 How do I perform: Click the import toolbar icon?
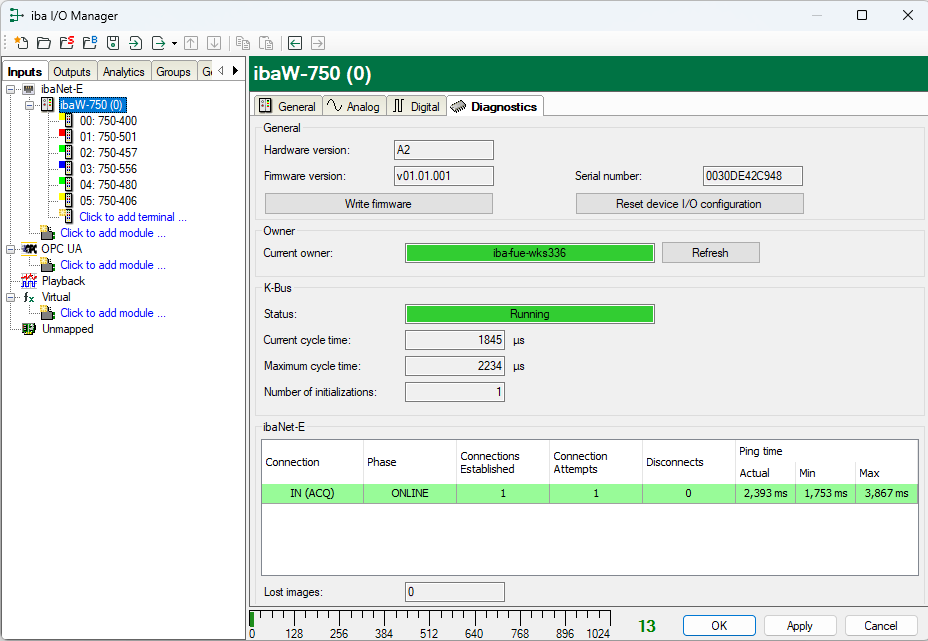pyautogui.click(x=136, y=43)
